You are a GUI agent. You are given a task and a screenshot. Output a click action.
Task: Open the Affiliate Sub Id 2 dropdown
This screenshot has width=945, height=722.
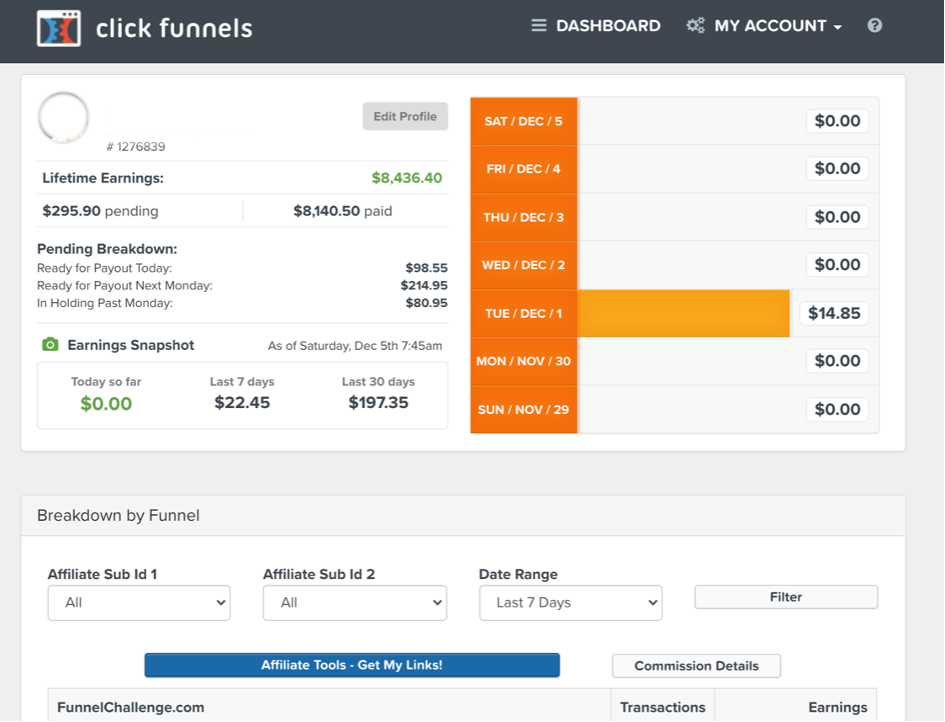[355, 603]
